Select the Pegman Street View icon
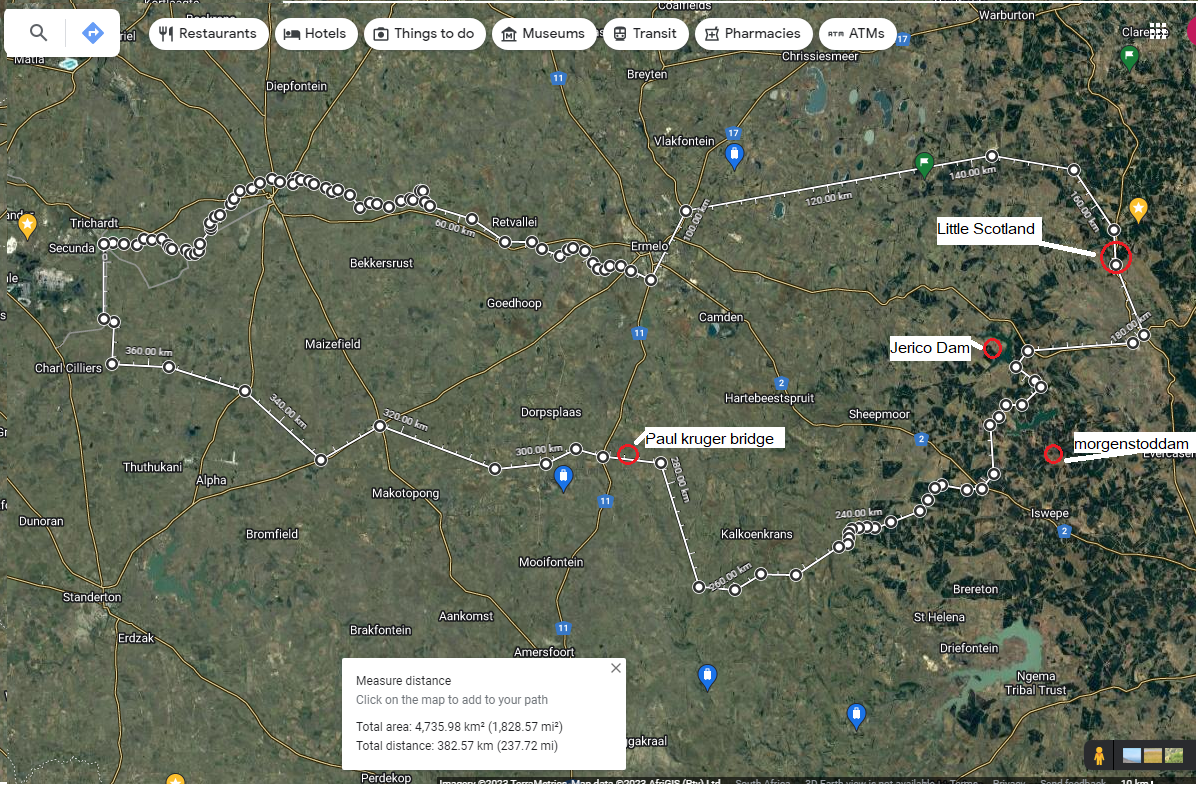 coord(1099,756)
